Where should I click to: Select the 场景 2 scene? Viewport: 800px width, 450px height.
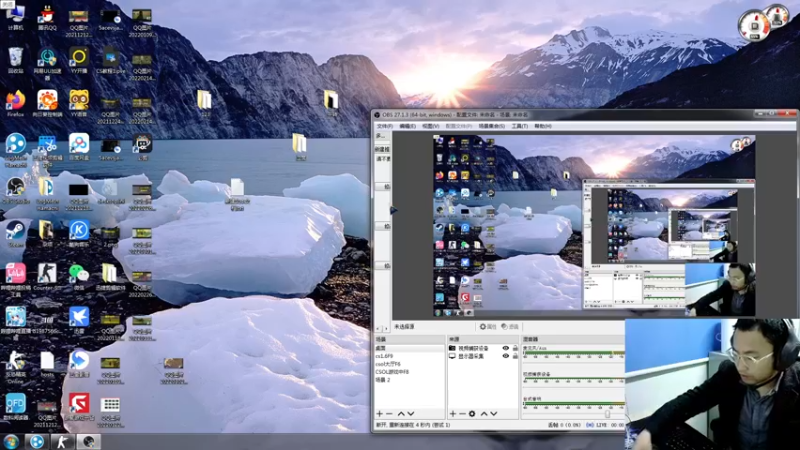tap(409, 380)
